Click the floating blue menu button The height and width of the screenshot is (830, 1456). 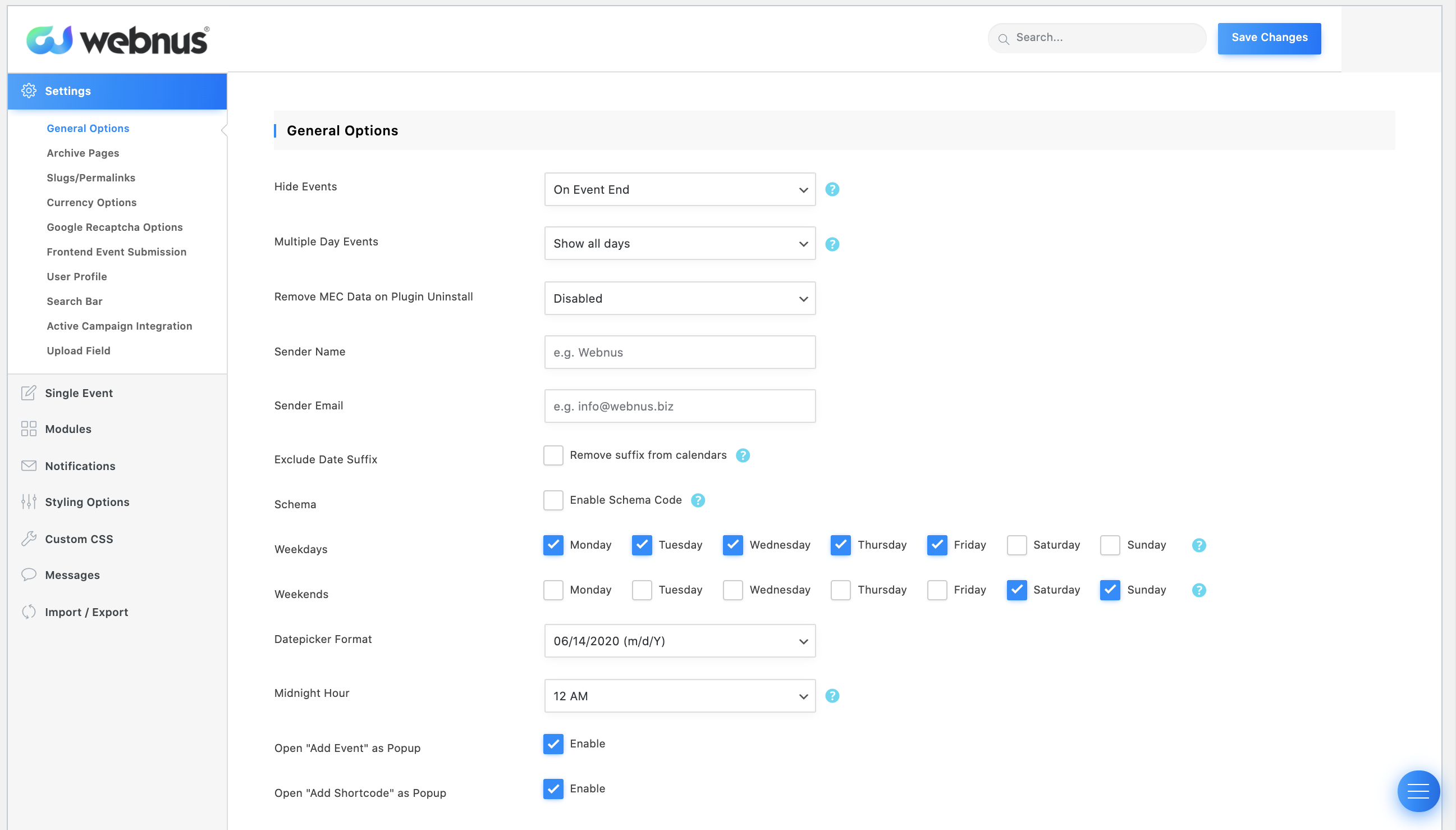[1417, 791]
